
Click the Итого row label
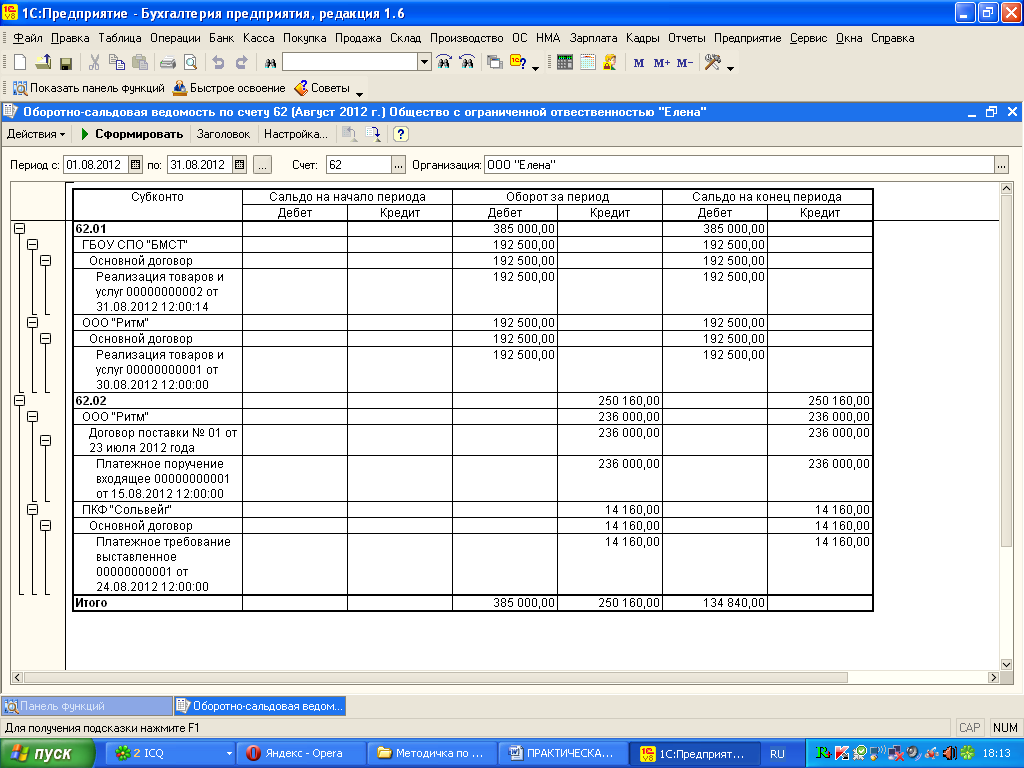[91, 602]
